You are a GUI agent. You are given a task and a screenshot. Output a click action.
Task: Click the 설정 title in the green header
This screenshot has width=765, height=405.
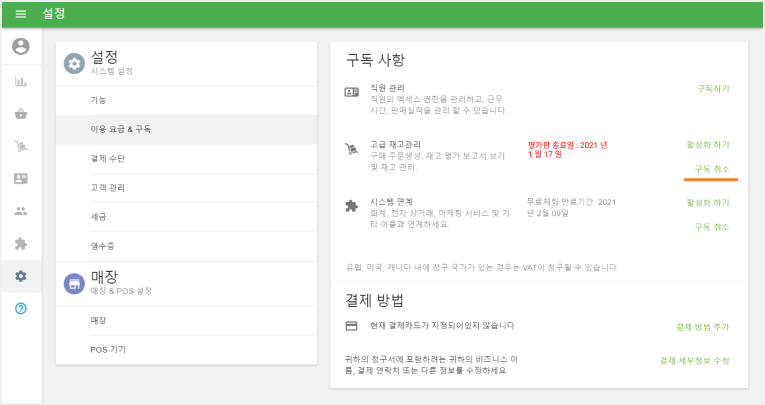pos(54,14)
